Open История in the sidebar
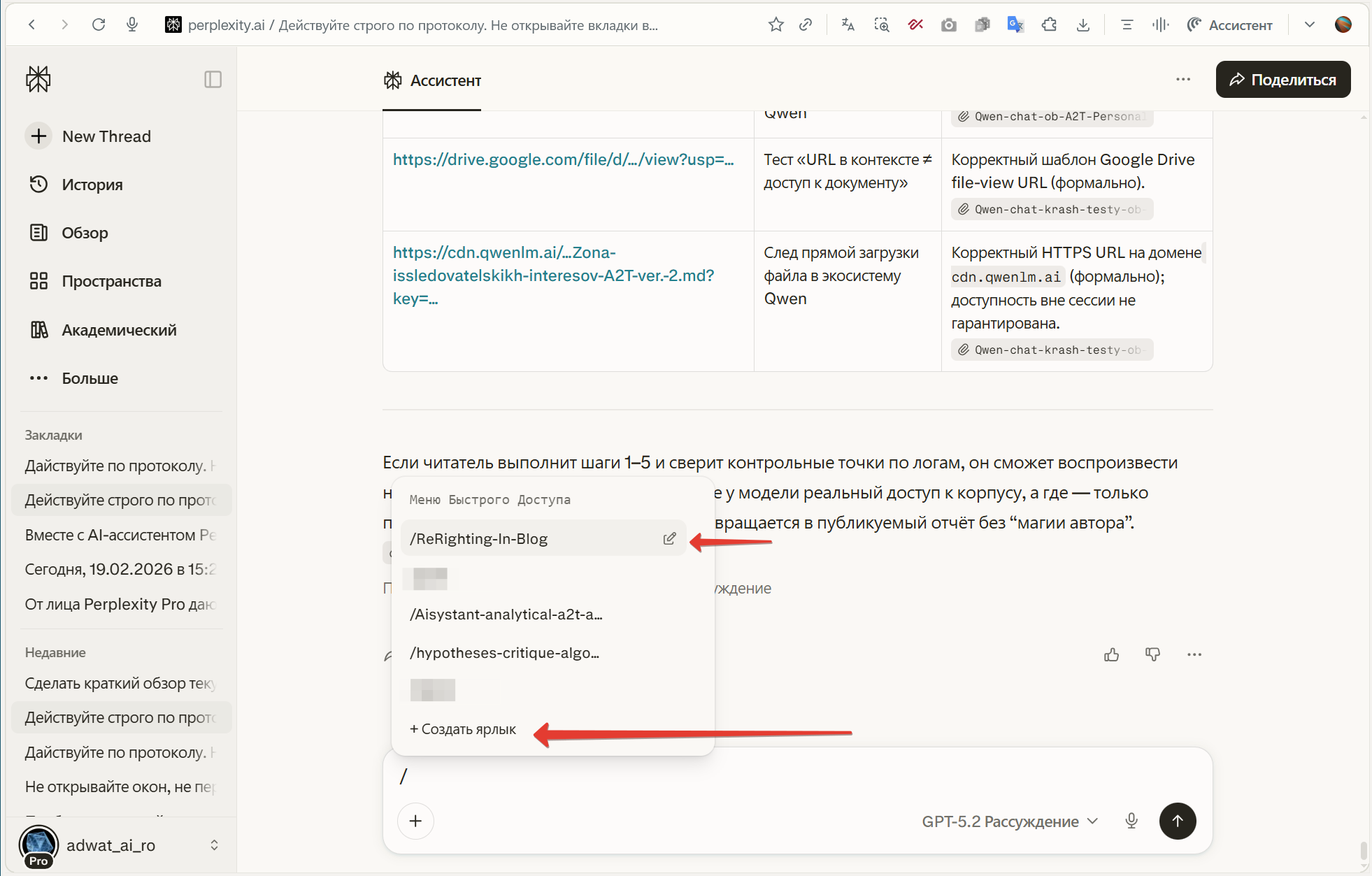1372x876 pixels. click(x=92, y=185)
